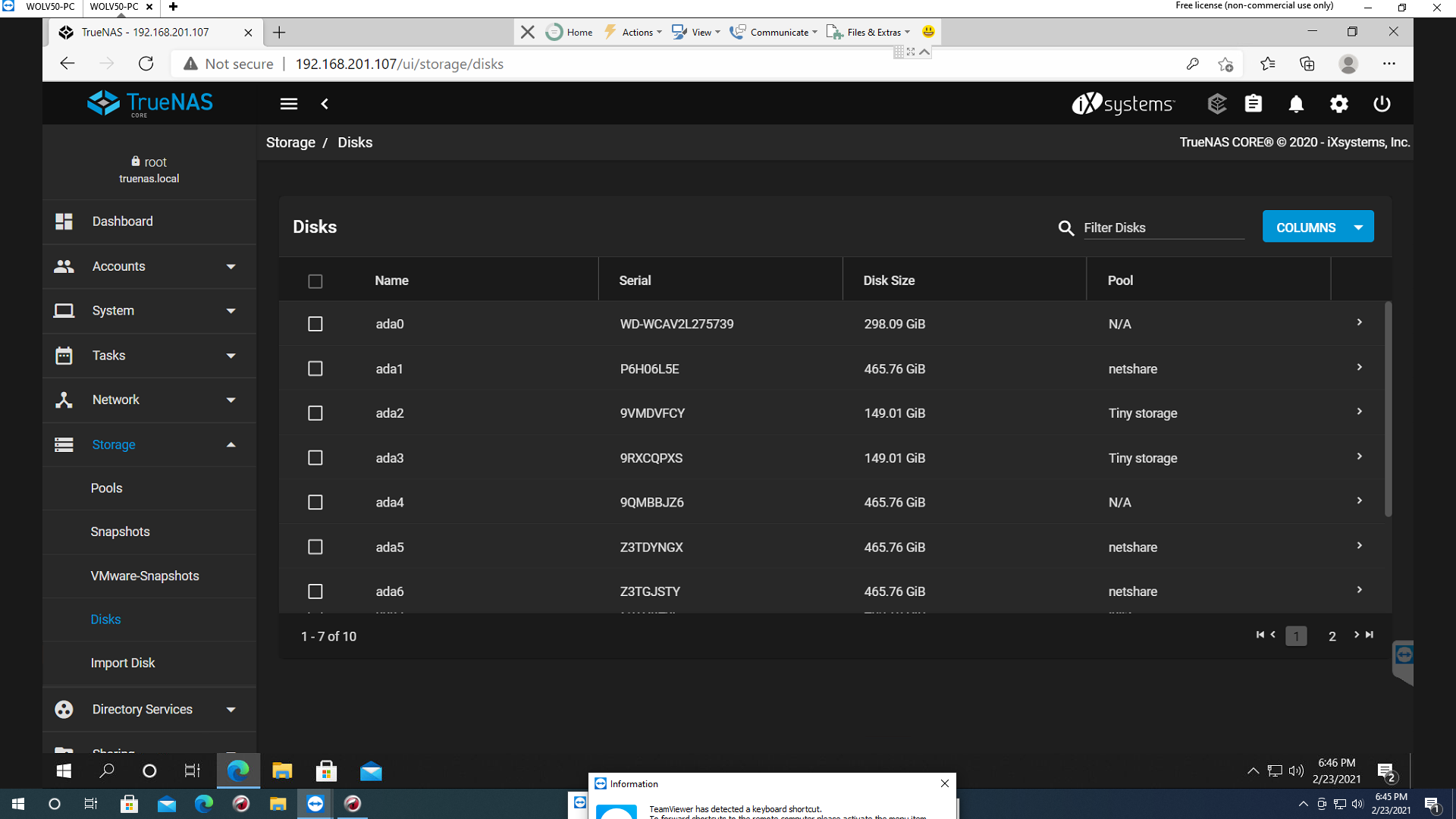Open the TeamViewer Communicate menu
This screenshot has width=1456, height=819.
click(773, 32)
